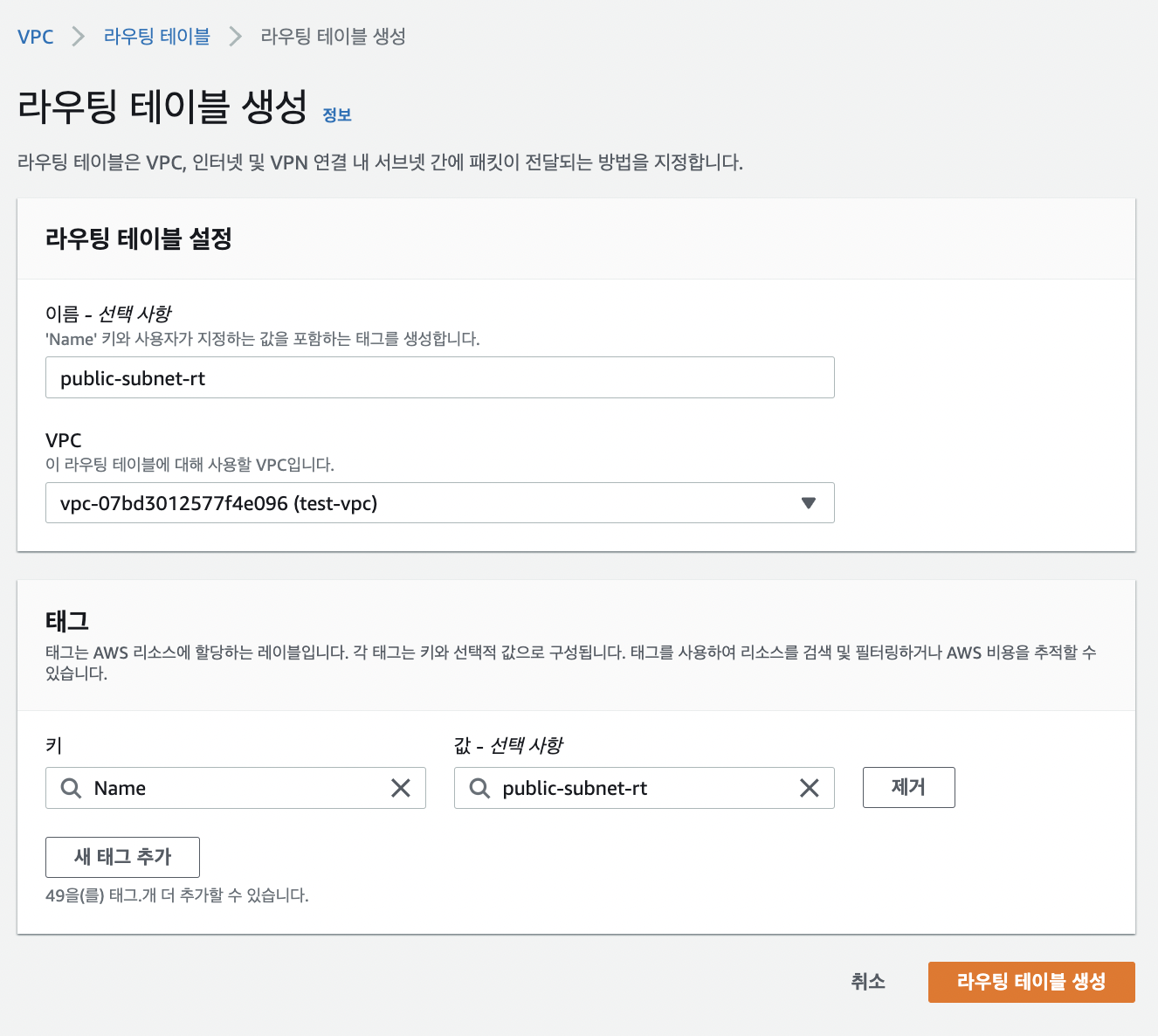Remove the tag with 제거 button
Screen dimensions: 1158x1036
pyautogui.click(x=909, y=787)
